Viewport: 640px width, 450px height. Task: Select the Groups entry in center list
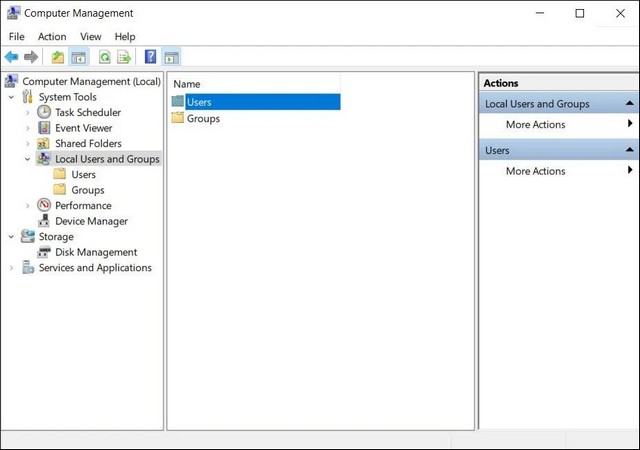[x=203, y=118]
